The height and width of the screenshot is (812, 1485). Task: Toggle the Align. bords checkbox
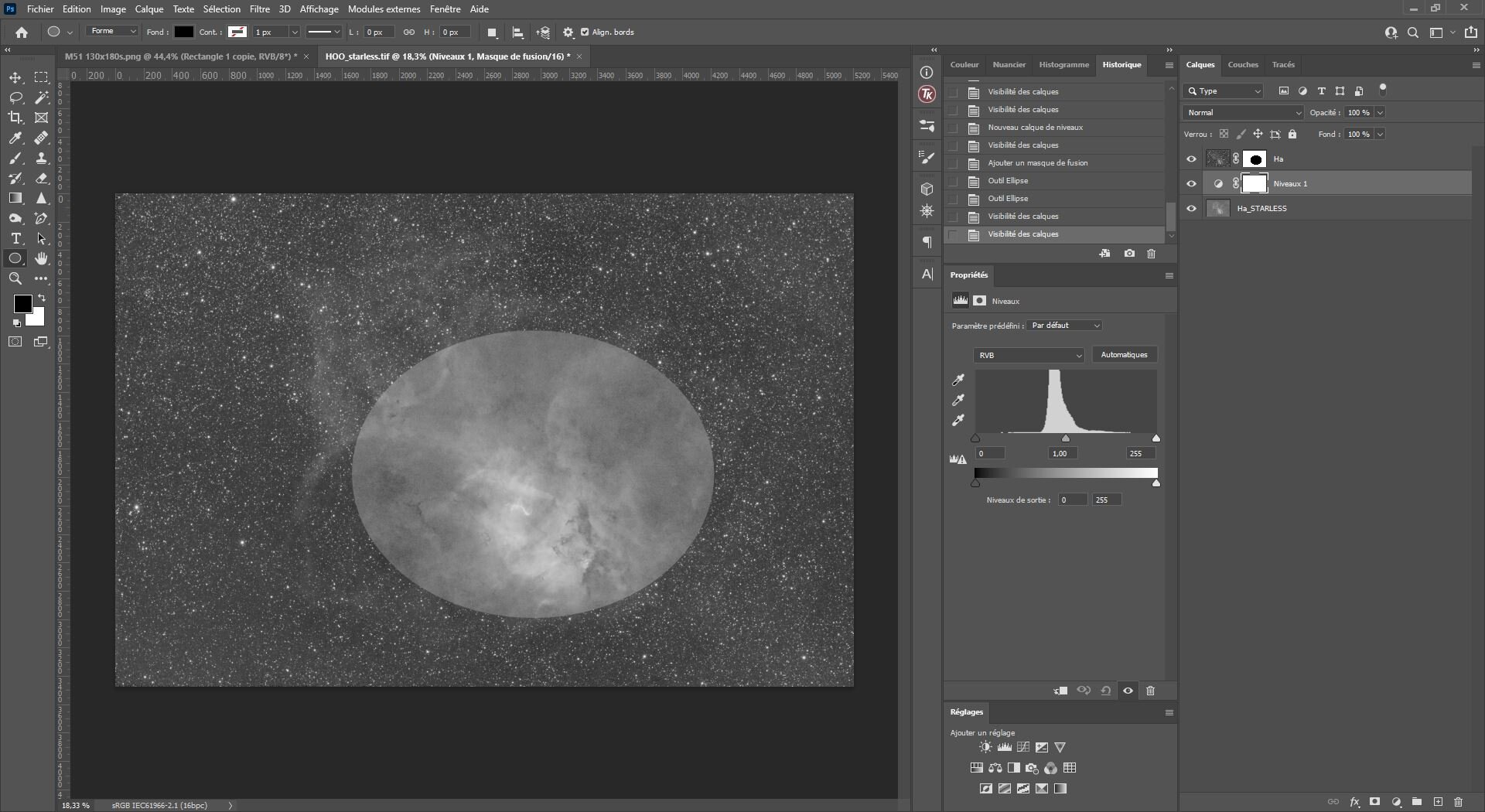[x=585, y=32]
